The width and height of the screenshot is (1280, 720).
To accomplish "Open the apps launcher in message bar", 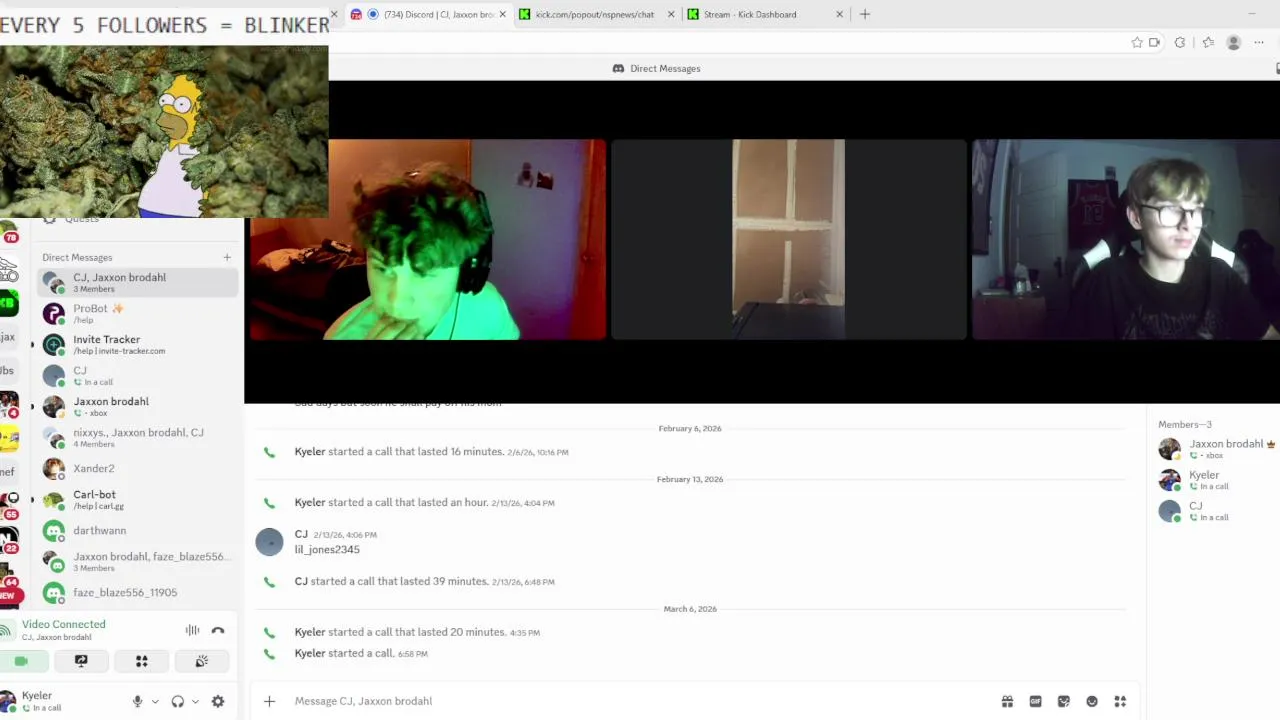I will coord(1120,701).
